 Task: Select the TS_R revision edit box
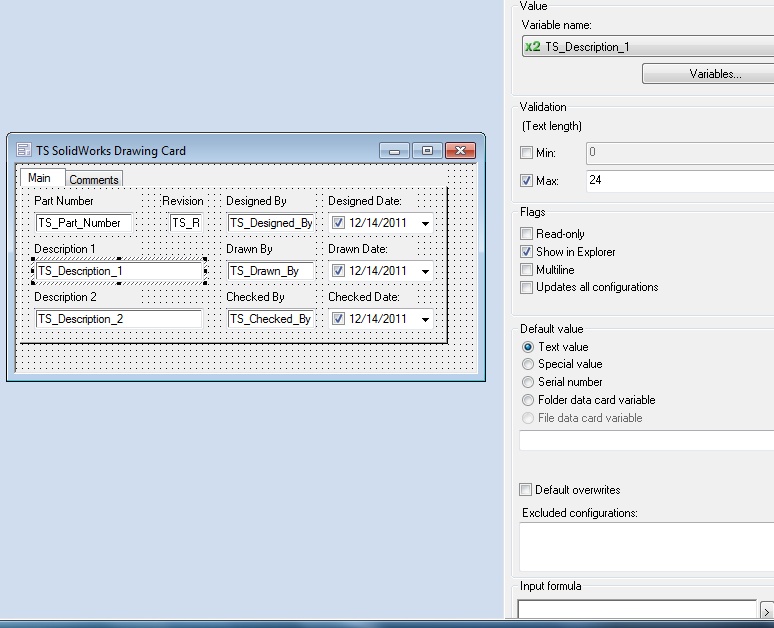186,223
